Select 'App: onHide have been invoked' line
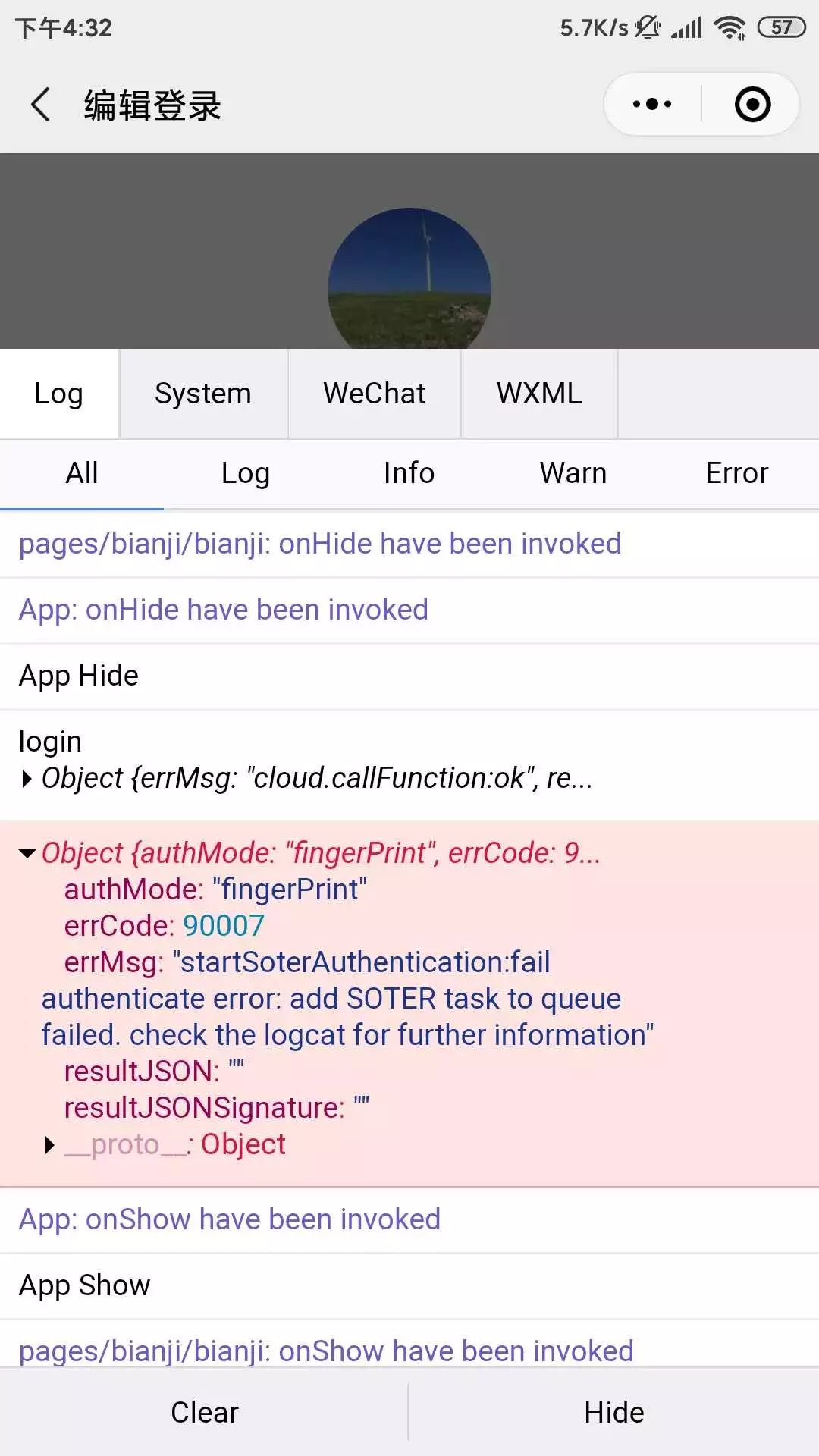The image size is (819, 1456). tap(409, 610)
